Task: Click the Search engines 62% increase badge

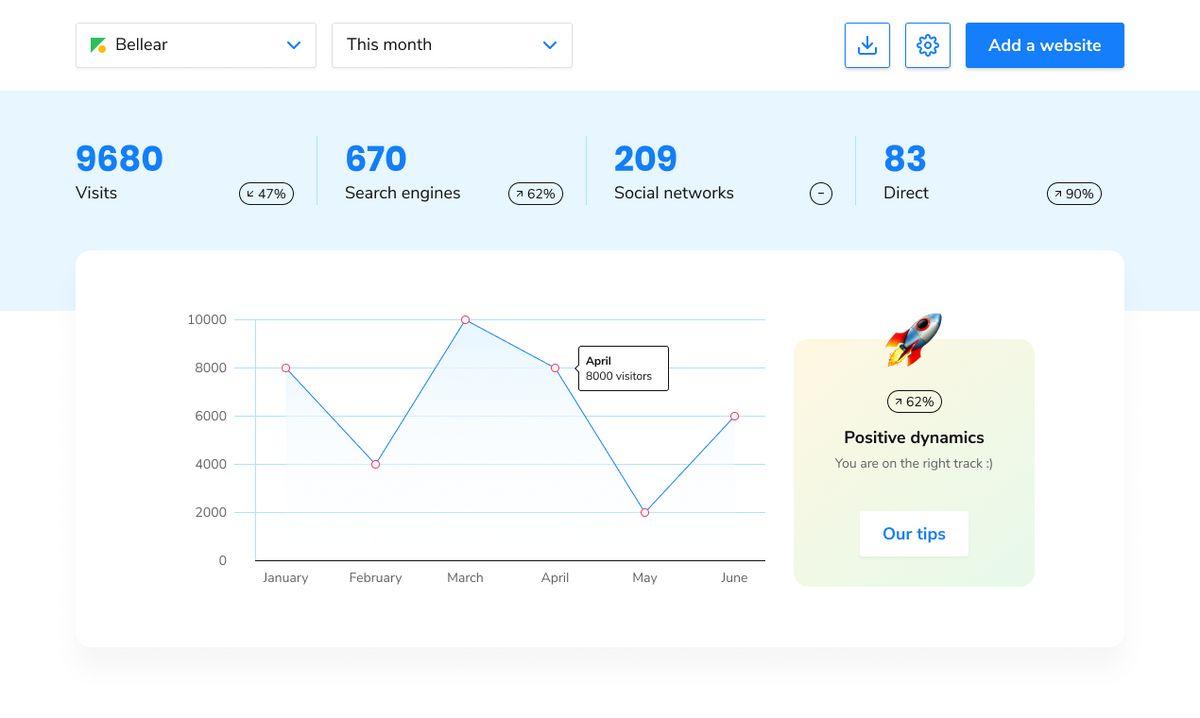Action: 535,194
